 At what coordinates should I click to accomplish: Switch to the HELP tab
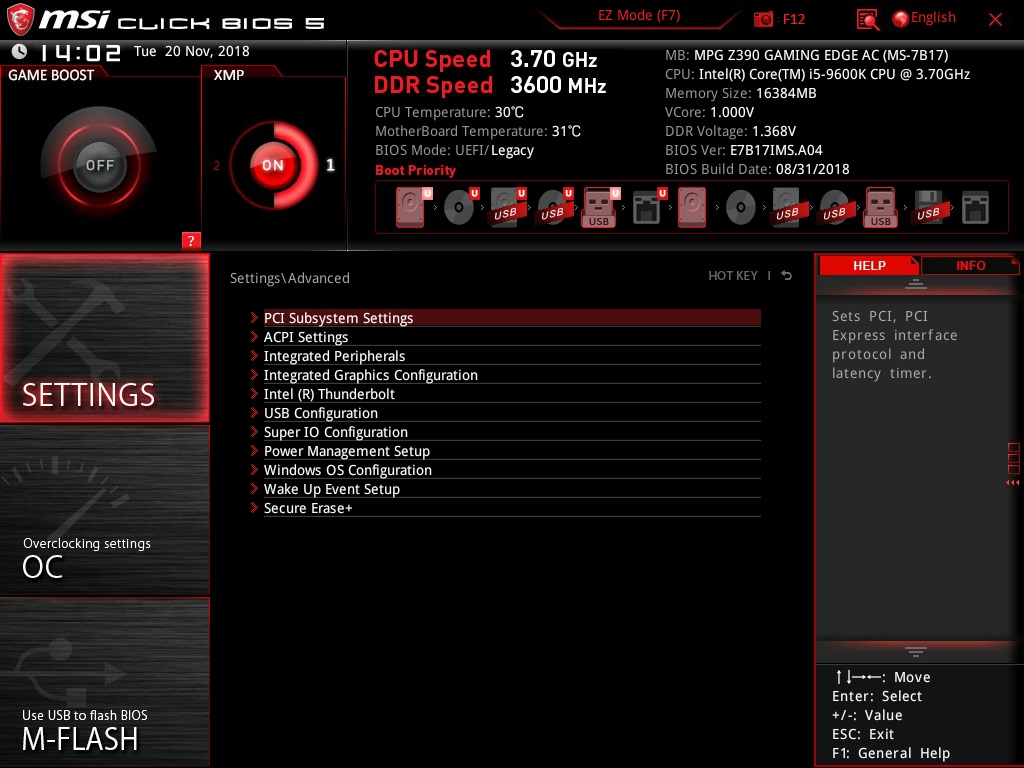coord(869,266)
